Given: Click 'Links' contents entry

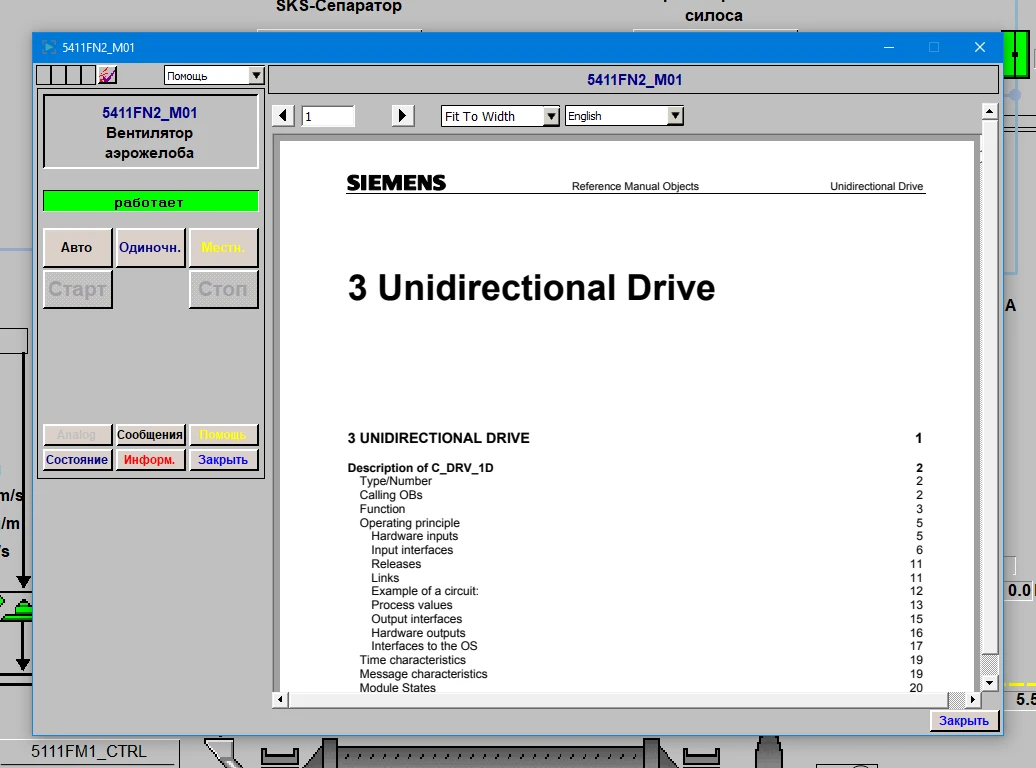Looking at the screenshot, I should point(385,578).
